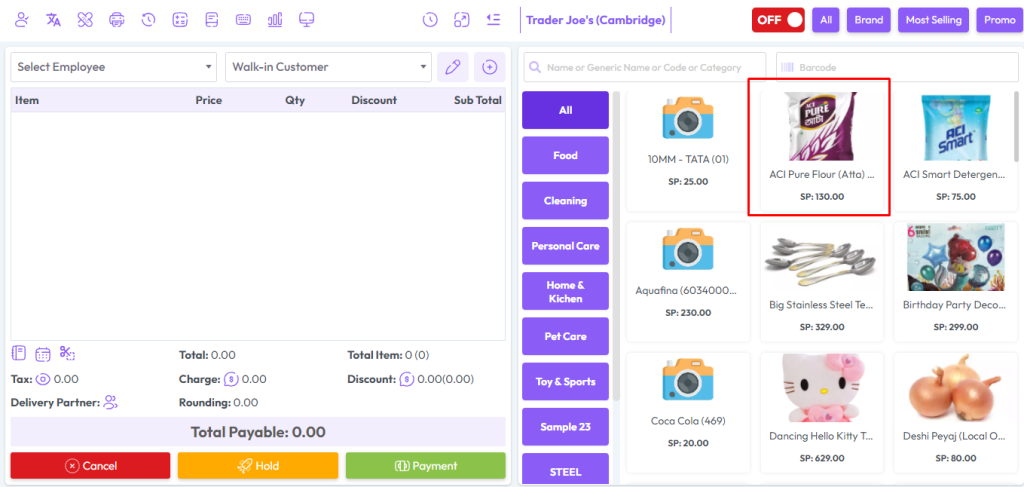This screenshot has height=487, width=1024.
Task: Click the product grid vertical scrollbar
Action: (x=1016, y=126)
